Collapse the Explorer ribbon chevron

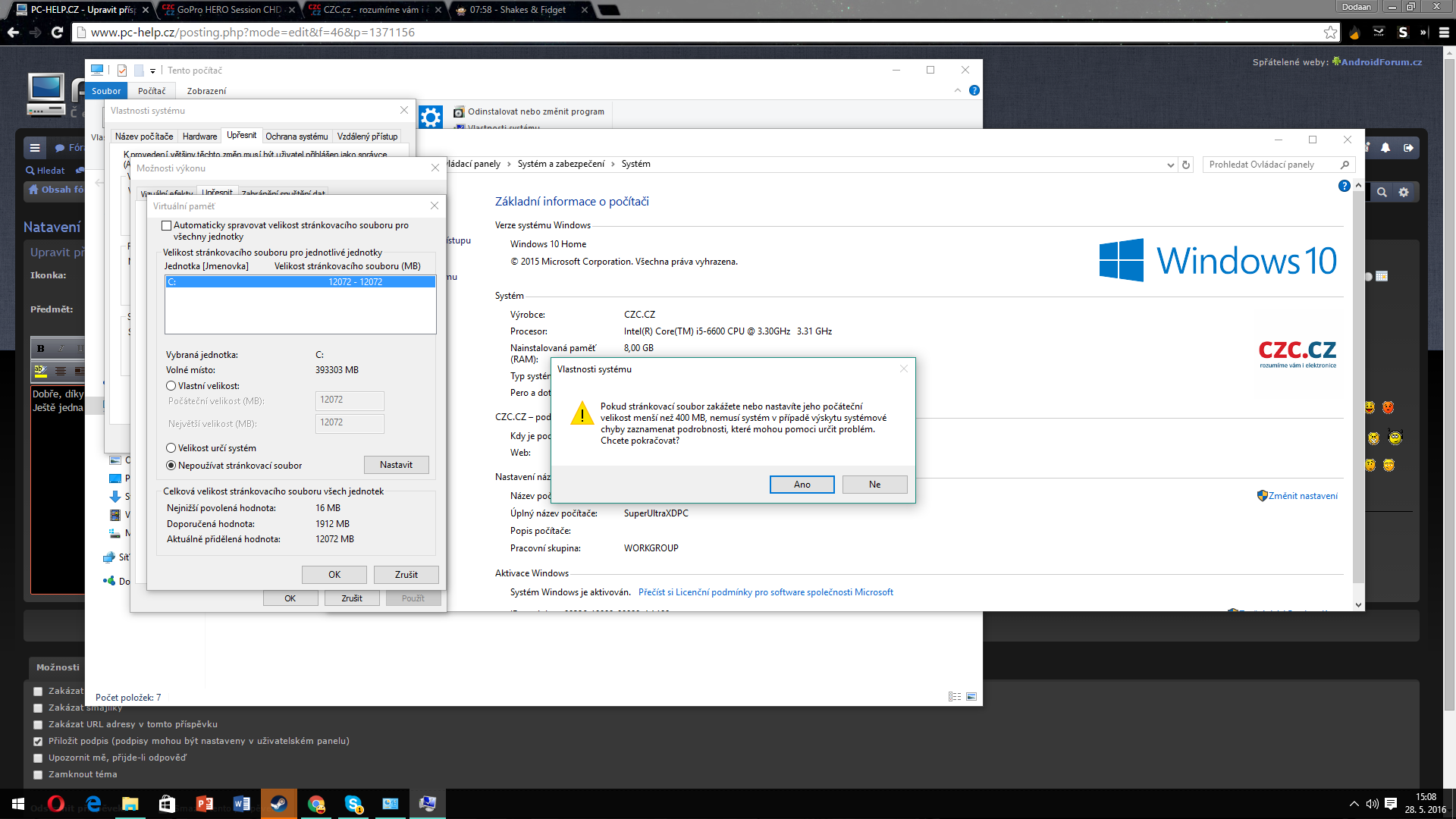pyautogui.click(x=958, y=90)
